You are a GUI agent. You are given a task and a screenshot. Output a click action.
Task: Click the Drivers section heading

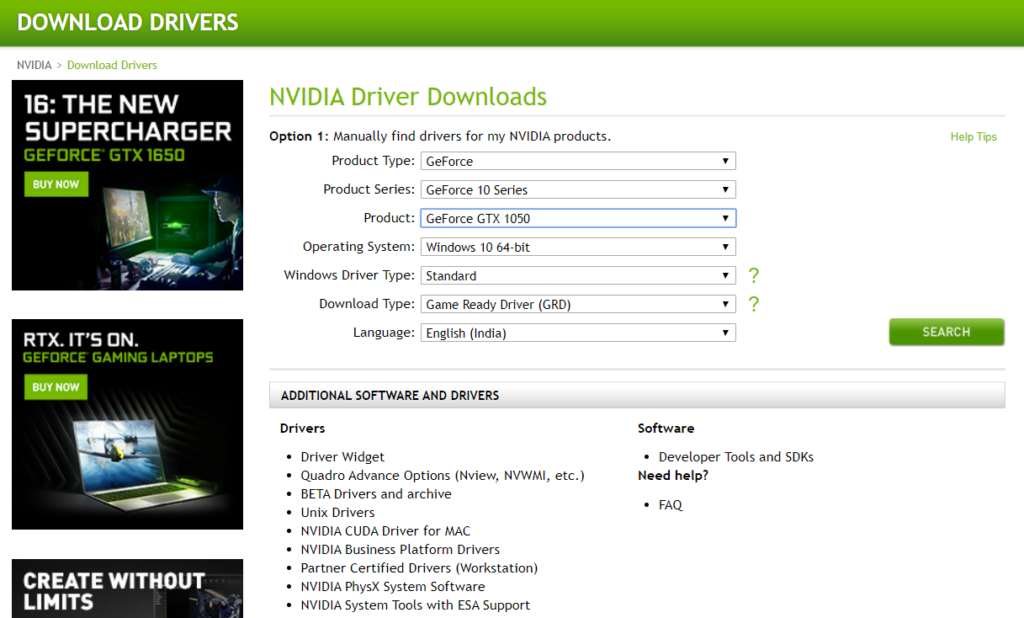click(x=302, y=429)
